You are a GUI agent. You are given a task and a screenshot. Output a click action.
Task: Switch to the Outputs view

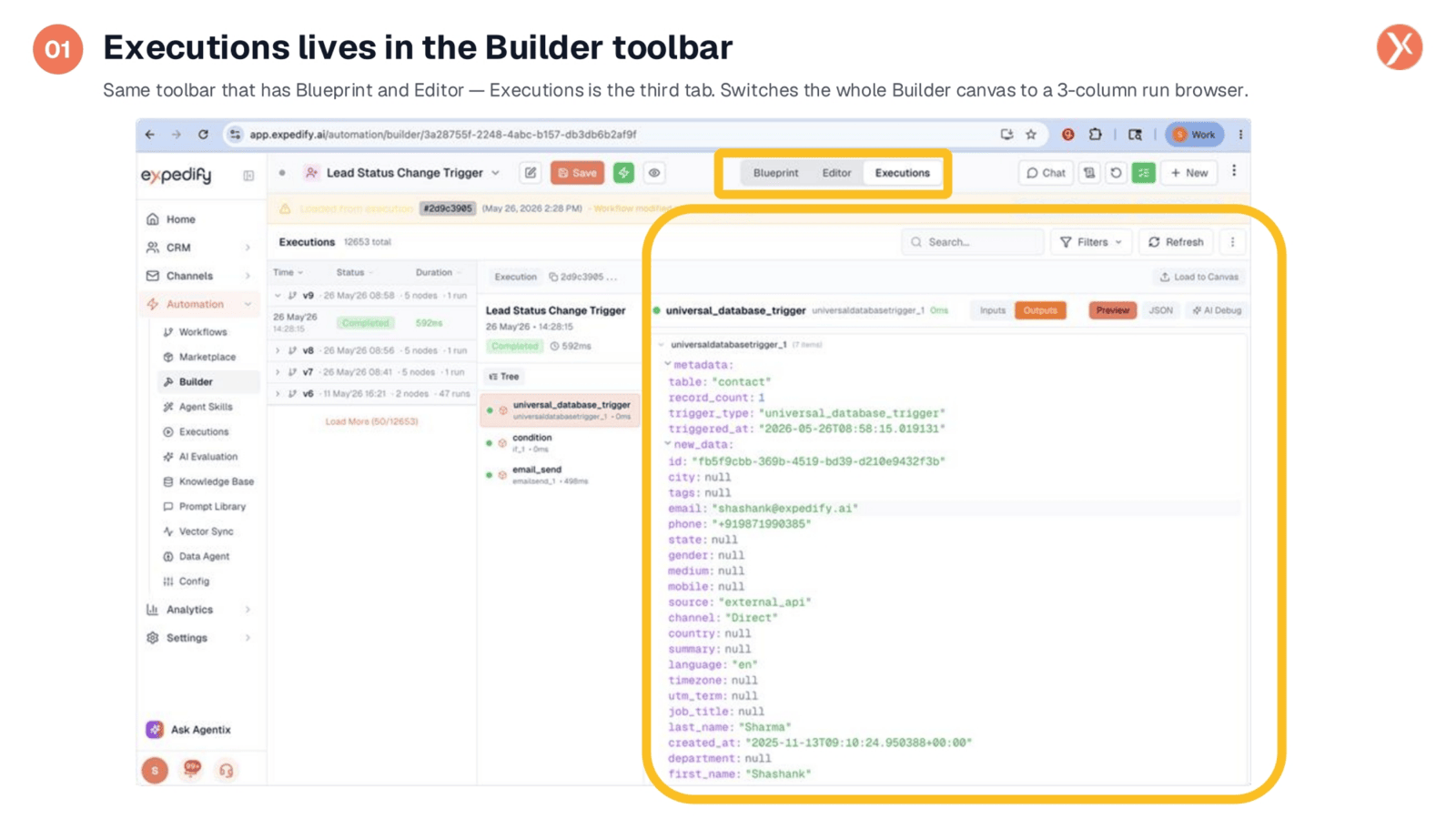tap(1040, 310)
